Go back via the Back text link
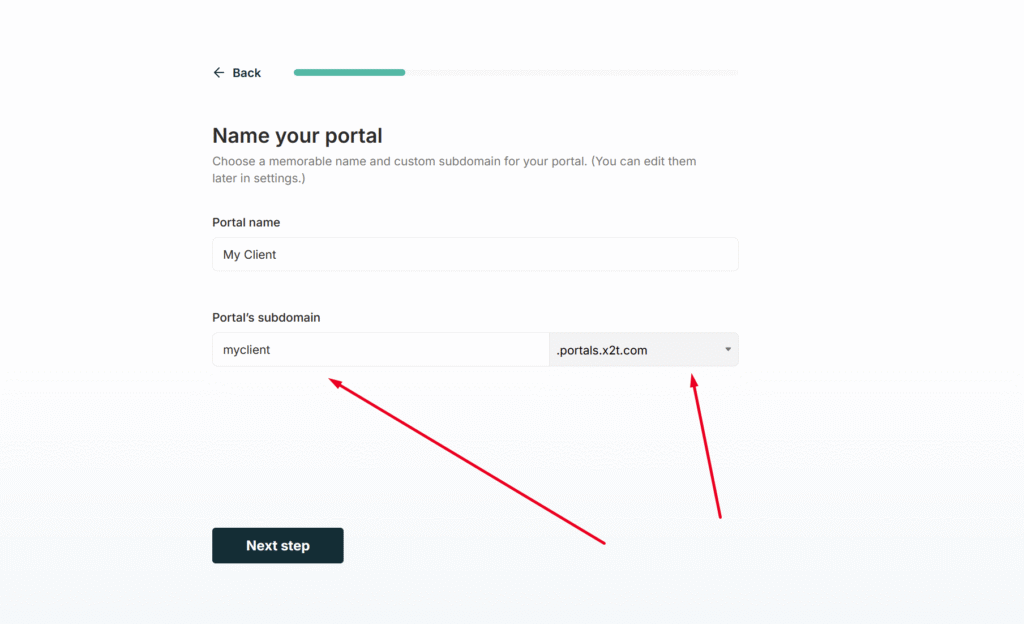The height and width of the screenshot is (624, 1024). click(246, 72)
